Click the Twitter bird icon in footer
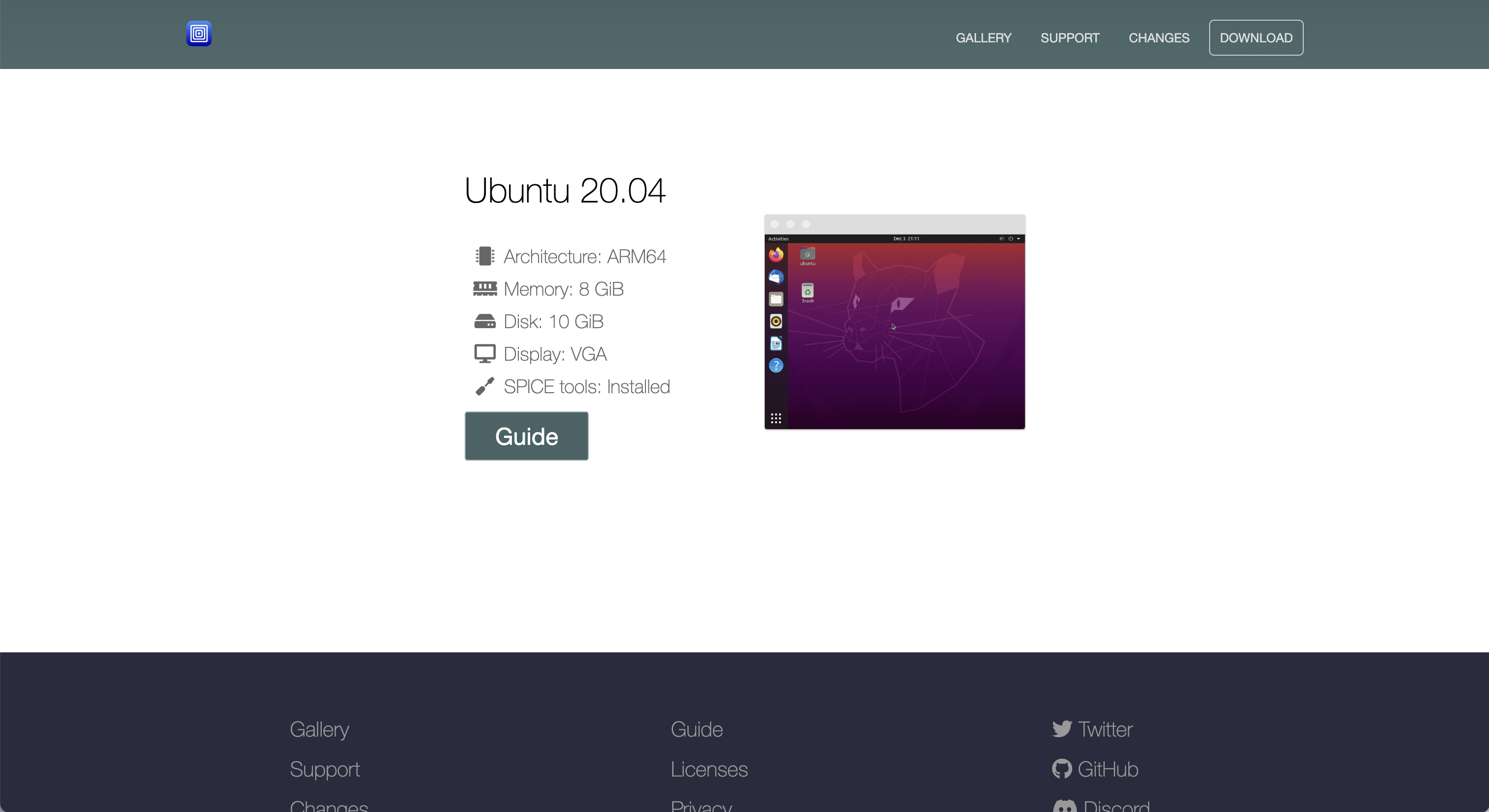1489x812 pixels. pyautogui.click(x=1061, y=729)
